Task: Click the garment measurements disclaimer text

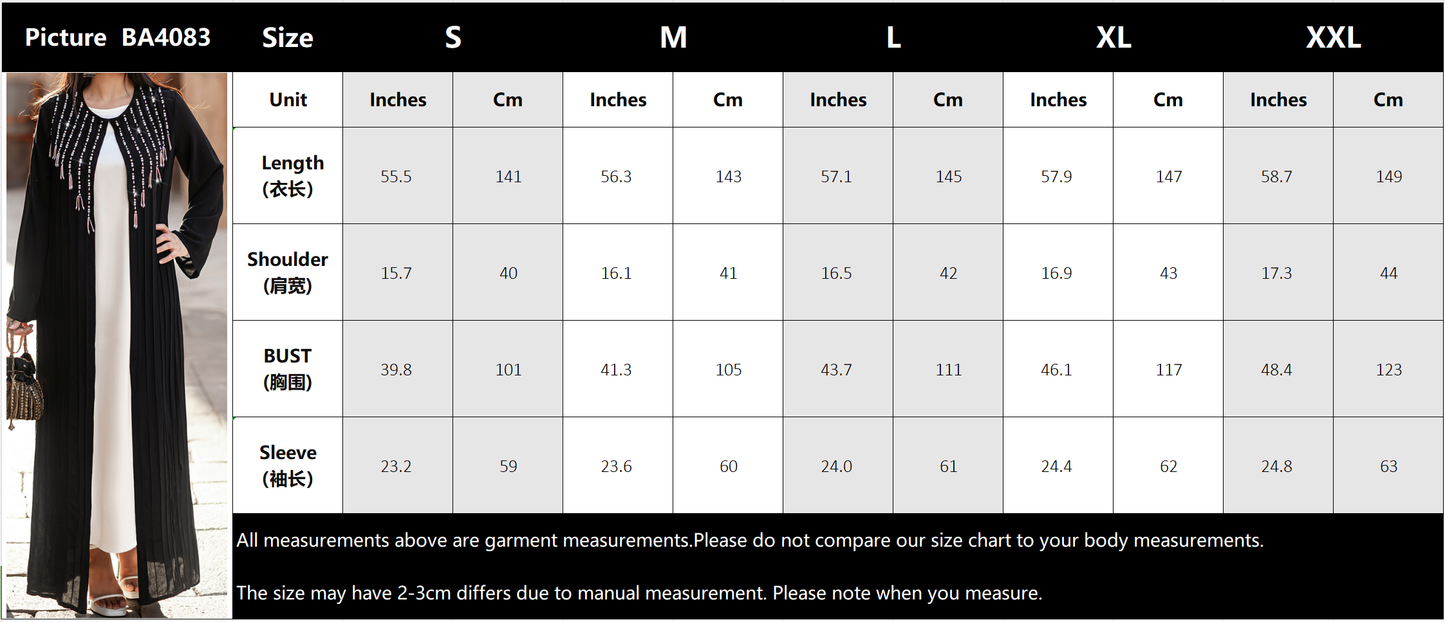Action: [750, 541]
